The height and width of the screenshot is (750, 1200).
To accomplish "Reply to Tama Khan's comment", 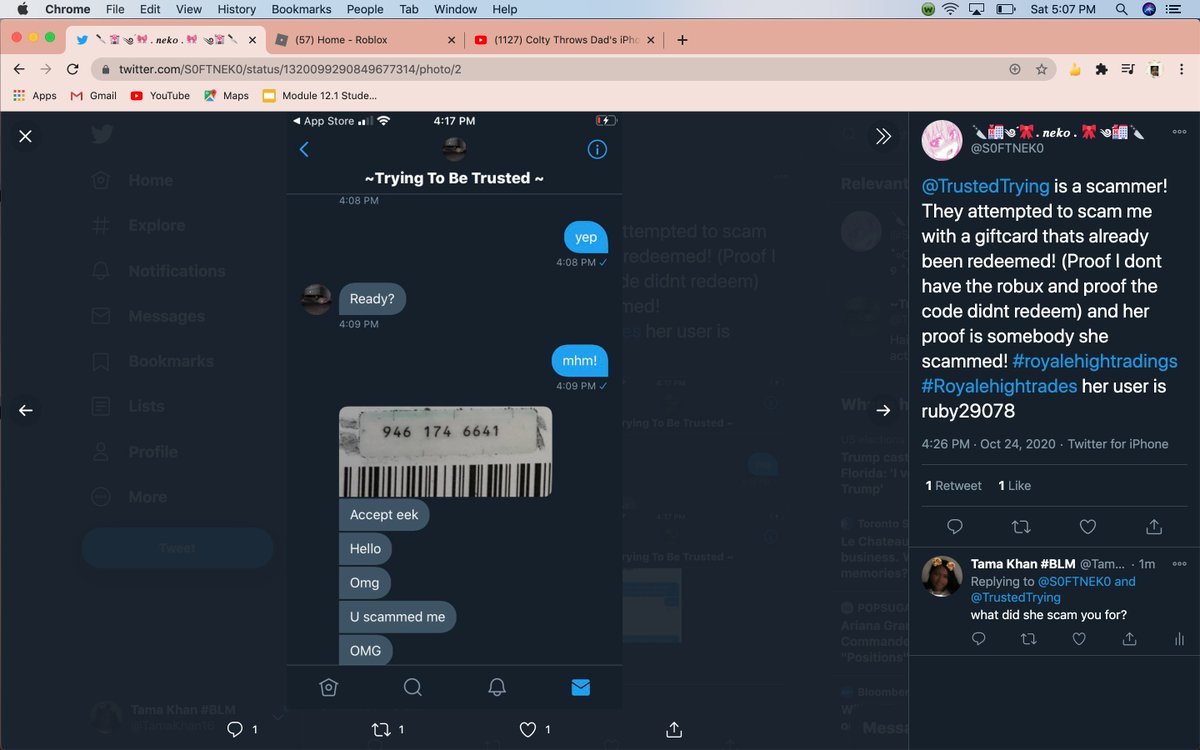I will [979, 639].
